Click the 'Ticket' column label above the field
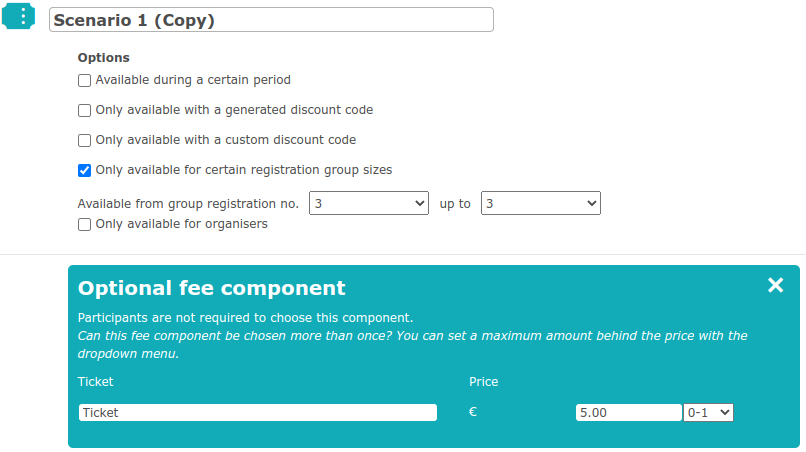This screenshot has width=806, height=452. point(95,382)
